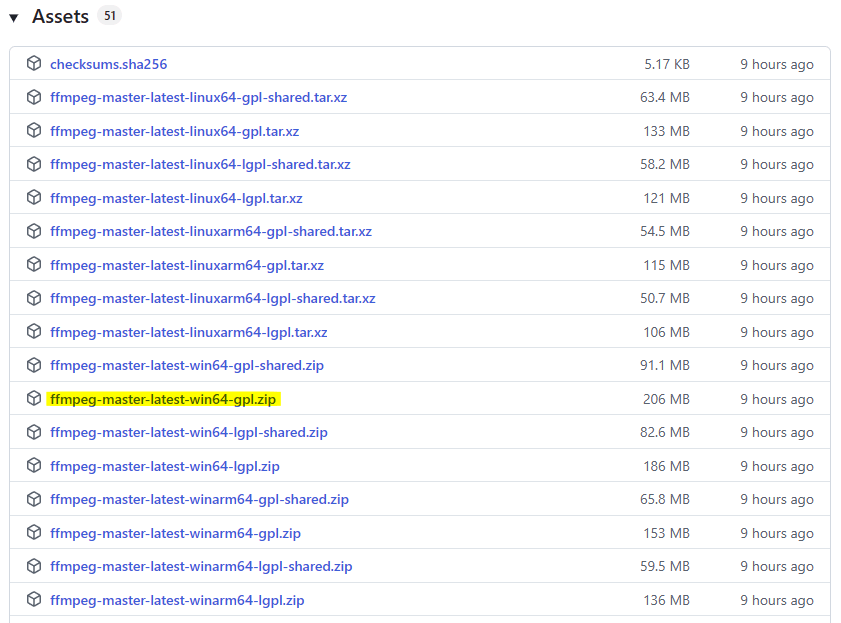Download ffmpeg-master-latest-linuxarm64-lgpl.tar.xz
This screenshot has width=841, height=623.
pos(188,332)
